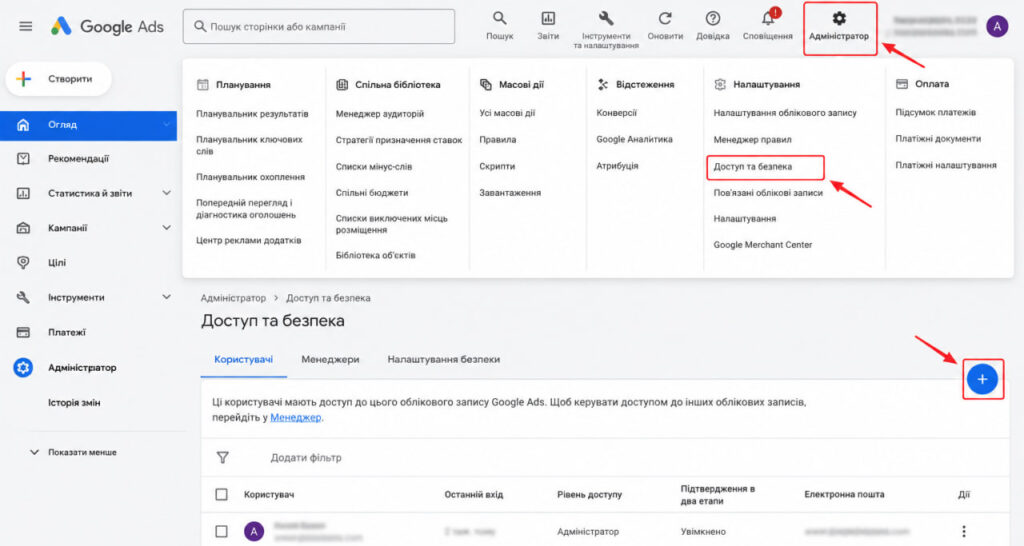
Task: Tick the checkbox for the administrator user row
Action: pyautogui.click(x=221, y=531)
